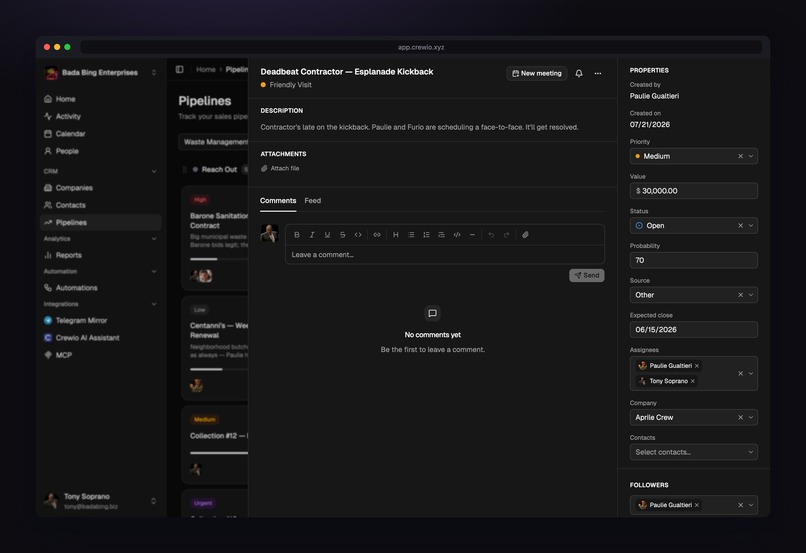
Task: Open the Select contacts dropdown
Action: (x=693, y=452)
